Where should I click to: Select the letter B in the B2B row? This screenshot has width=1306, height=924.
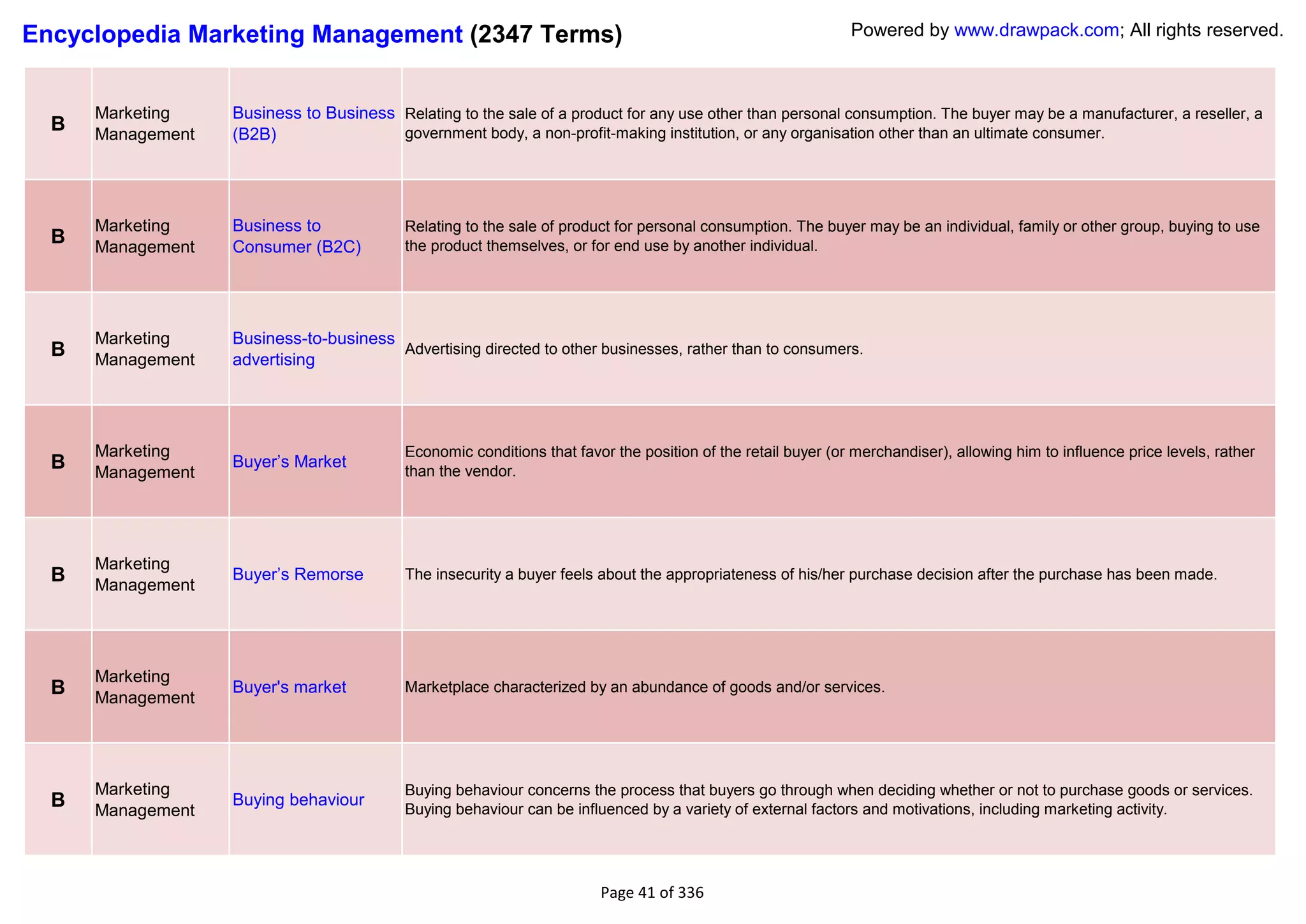click(58, 124)
